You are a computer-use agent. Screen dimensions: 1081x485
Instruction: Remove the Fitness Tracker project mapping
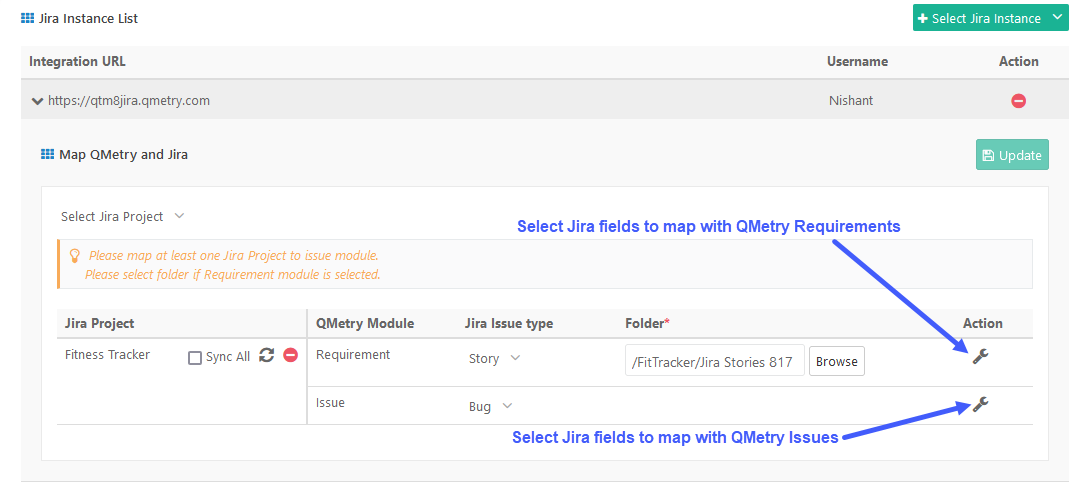(291, 355)
